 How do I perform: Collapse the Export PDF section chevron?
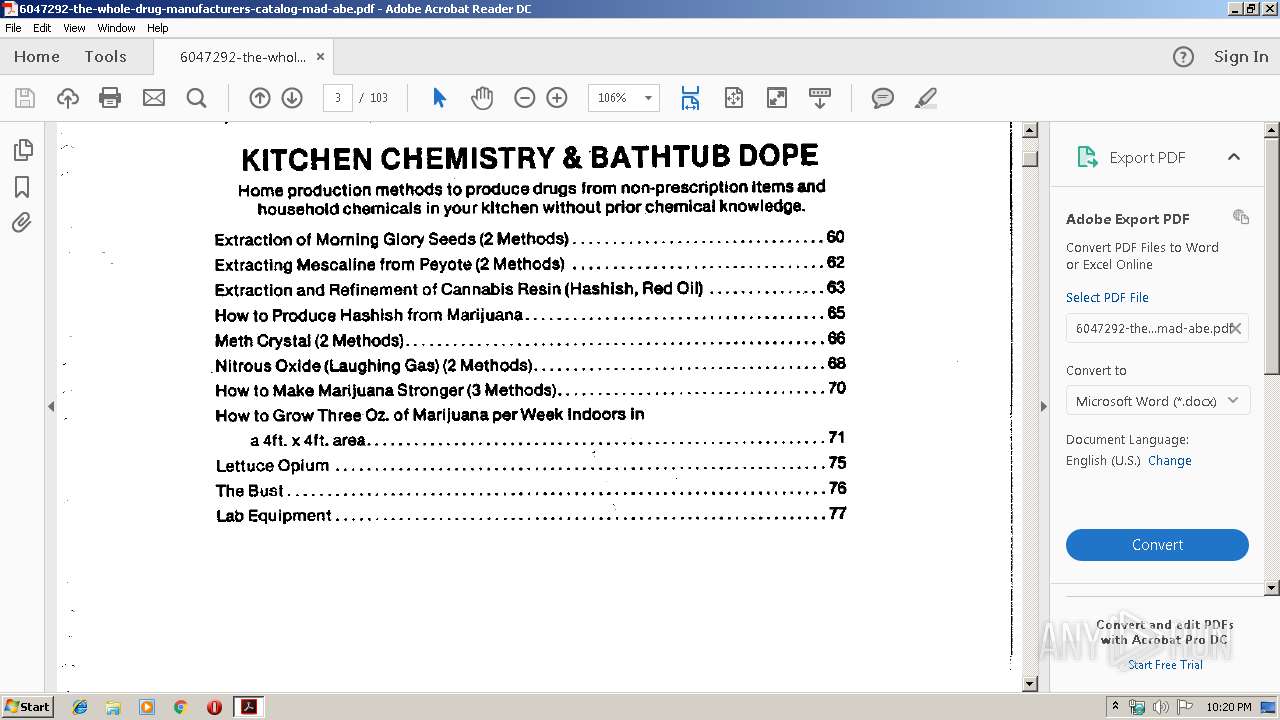1234,157
